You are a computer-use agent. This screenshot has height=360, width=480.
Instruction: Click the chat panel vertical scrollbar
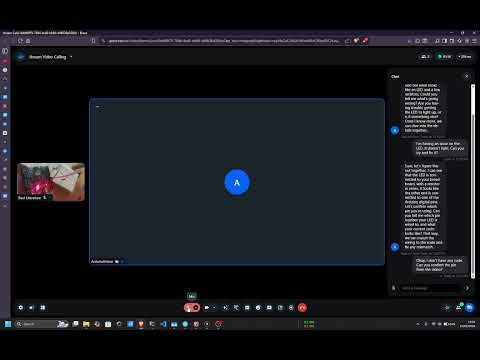473,180
